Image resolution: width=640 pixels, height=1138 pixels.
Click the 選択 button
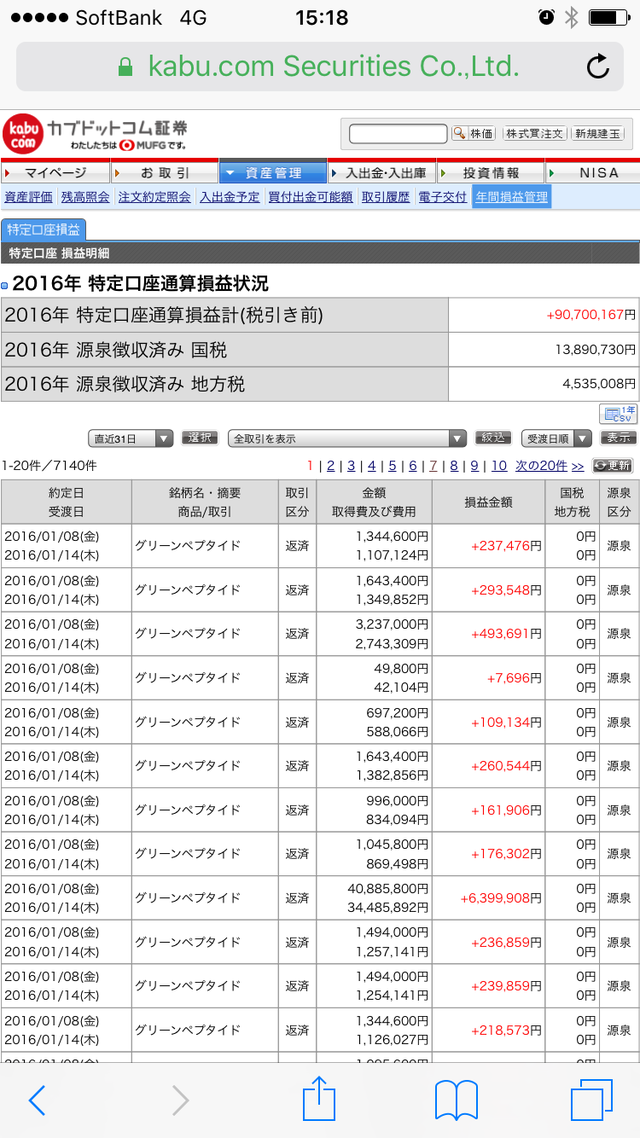click(200, 438)
